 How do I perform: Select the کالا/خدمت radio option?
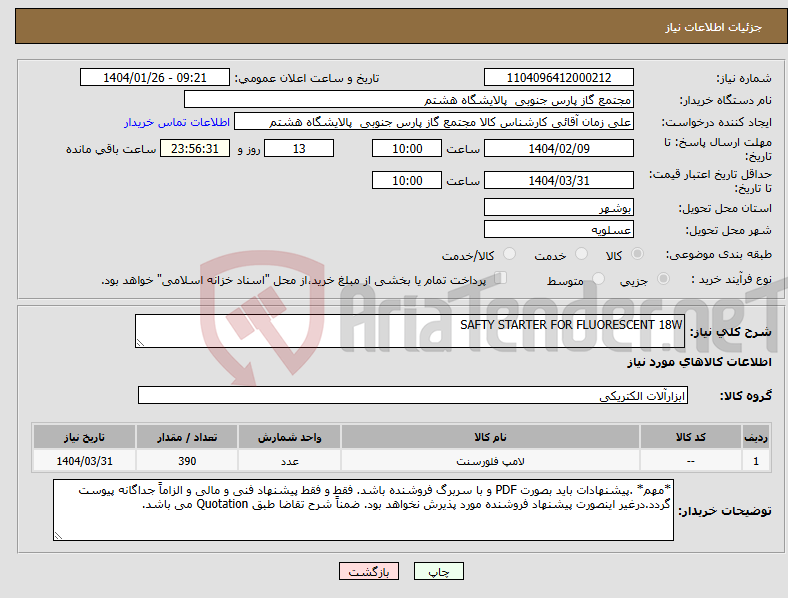[510, 254]
